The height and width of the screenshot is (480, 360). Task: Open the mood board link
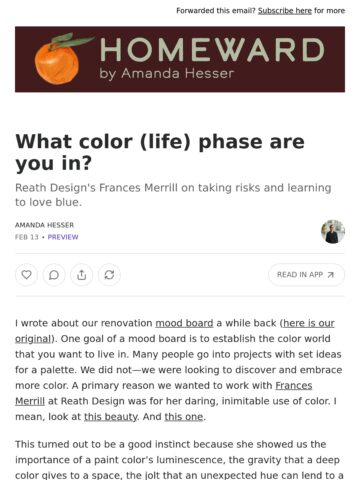(x=184, y=323)
